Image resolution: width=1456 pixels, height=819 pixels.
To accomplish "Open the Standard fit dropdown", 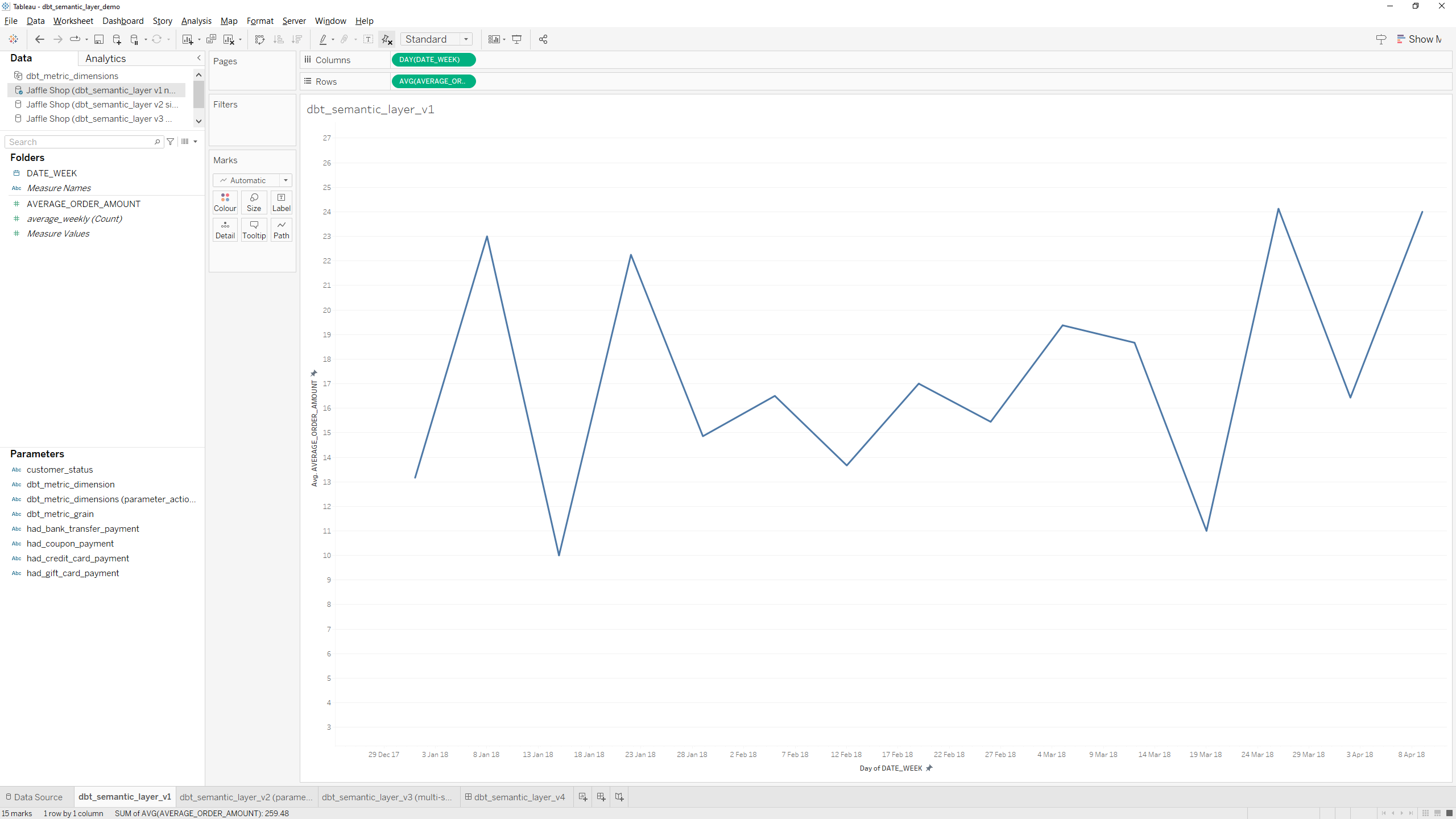I will 436,39.
